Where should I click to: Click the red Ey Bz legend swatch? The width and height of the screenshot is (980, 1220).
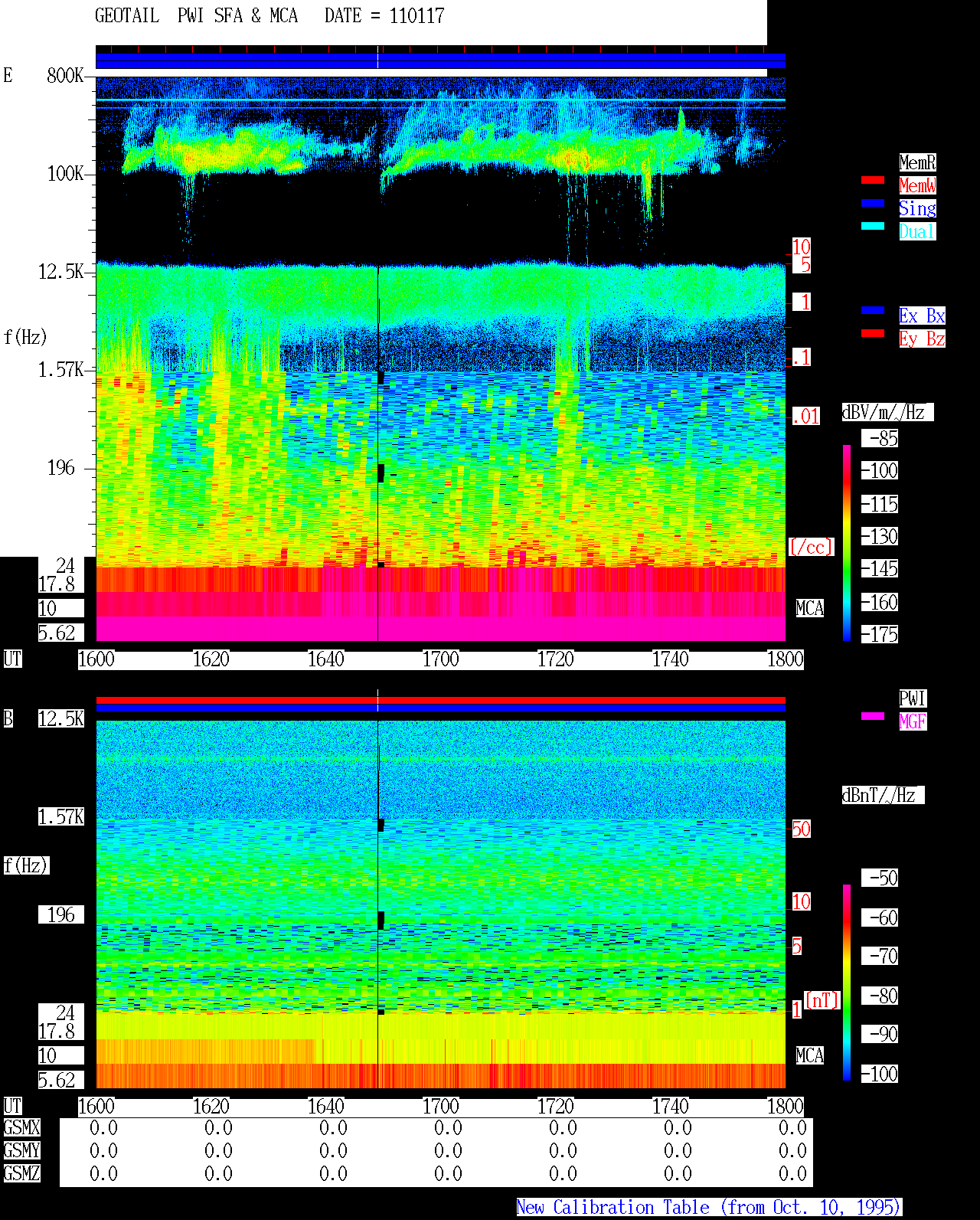873,333
